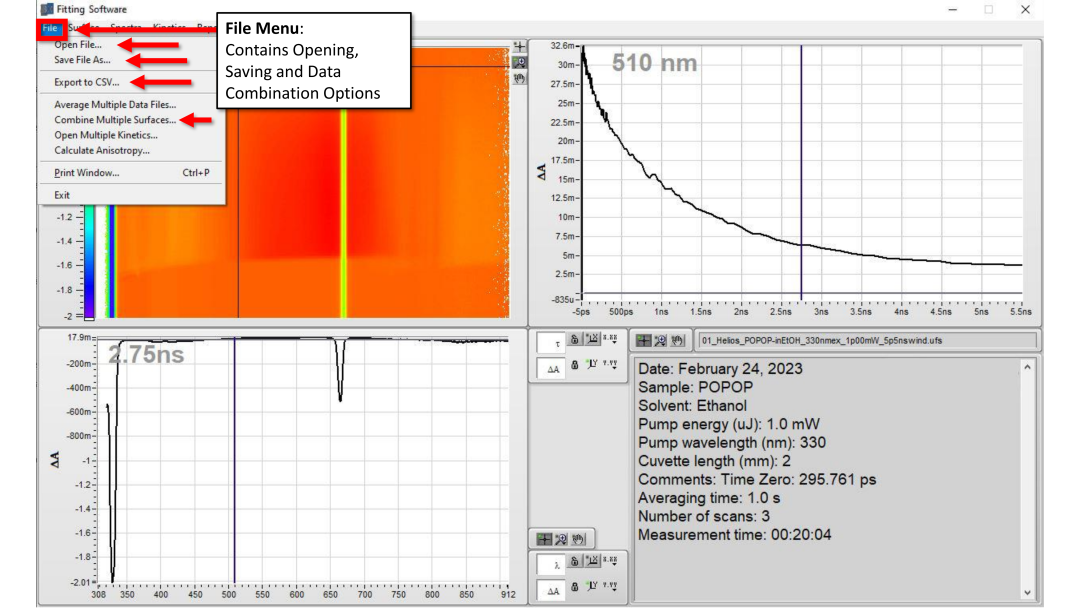Screen dimensions: 1080x608
Task: Click the "Cuvette length (mm): 2" line
Action: coord(714,461)
